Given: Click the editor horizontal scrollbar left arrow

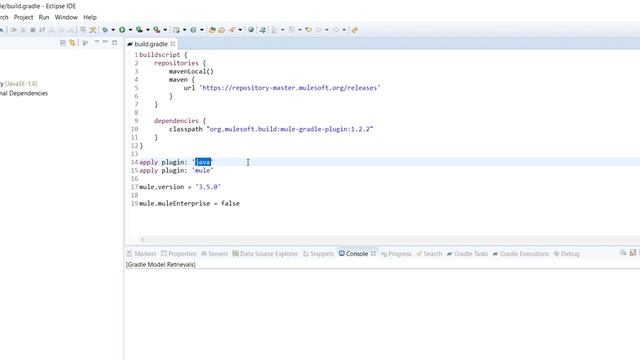Looking at the screenshot, I should tap(142, 239).
